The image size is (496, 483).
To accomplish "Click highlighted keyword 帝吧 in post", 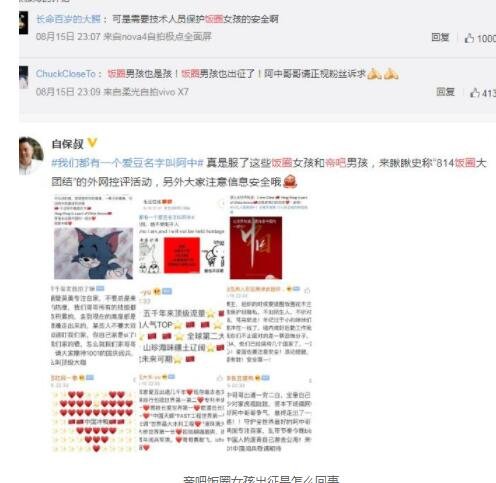I will tap(336, 163).
